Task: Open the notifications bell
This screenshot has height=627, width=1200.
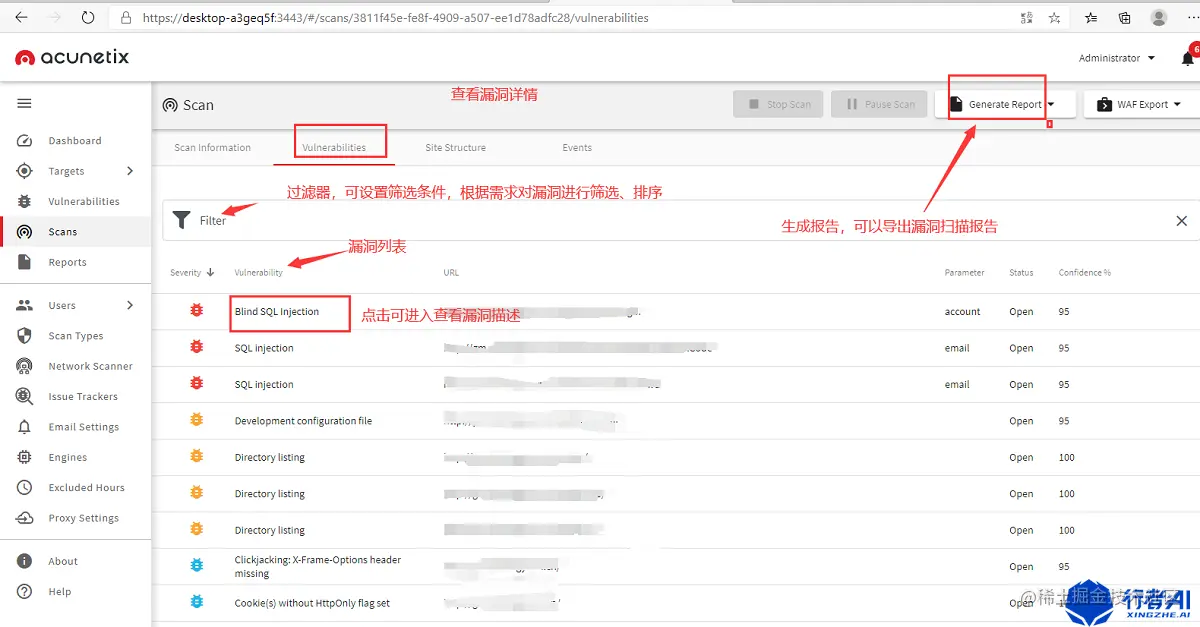Action: (1188, 58)
